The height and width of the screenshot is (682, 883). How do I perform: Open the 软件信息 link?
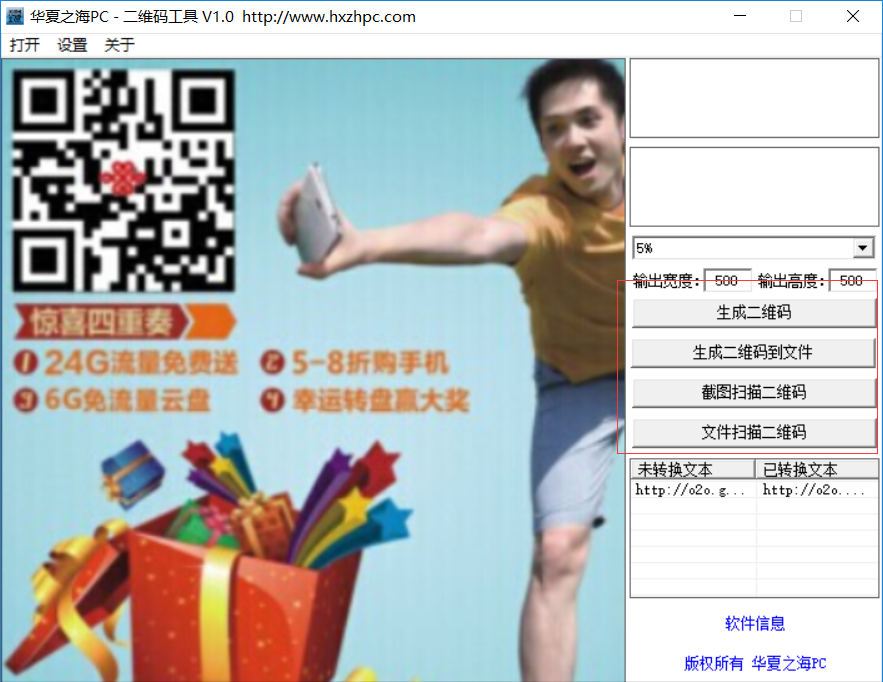click(x=755, y=623)
